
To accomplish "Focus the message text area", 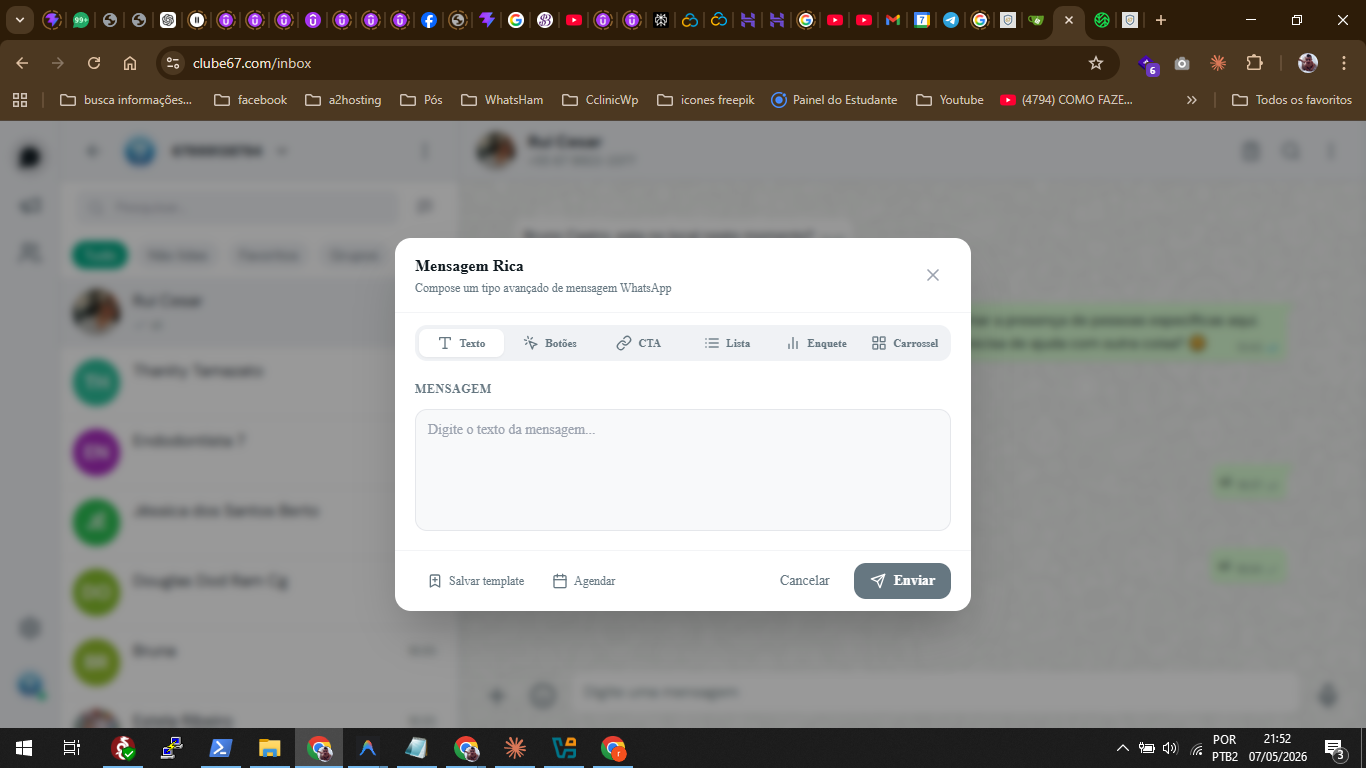I will coord(683,470).
